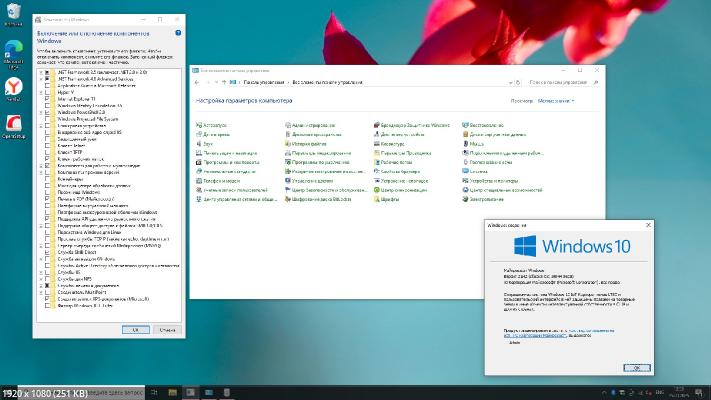
Task: Expand the .NET Framework 3.5 node
Action: tap(41, 73)
